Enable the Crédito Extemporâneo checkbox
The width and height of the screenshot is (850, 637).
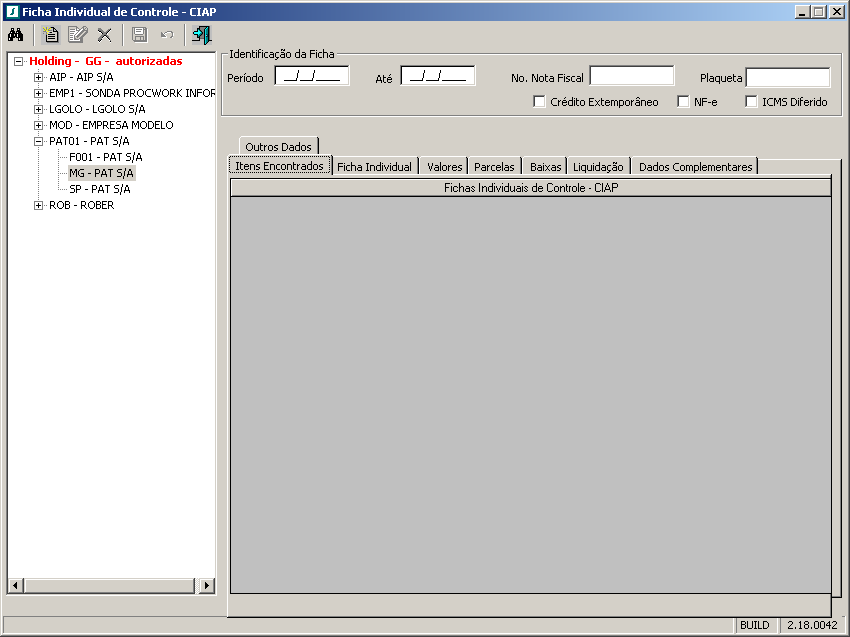[540, 102]
